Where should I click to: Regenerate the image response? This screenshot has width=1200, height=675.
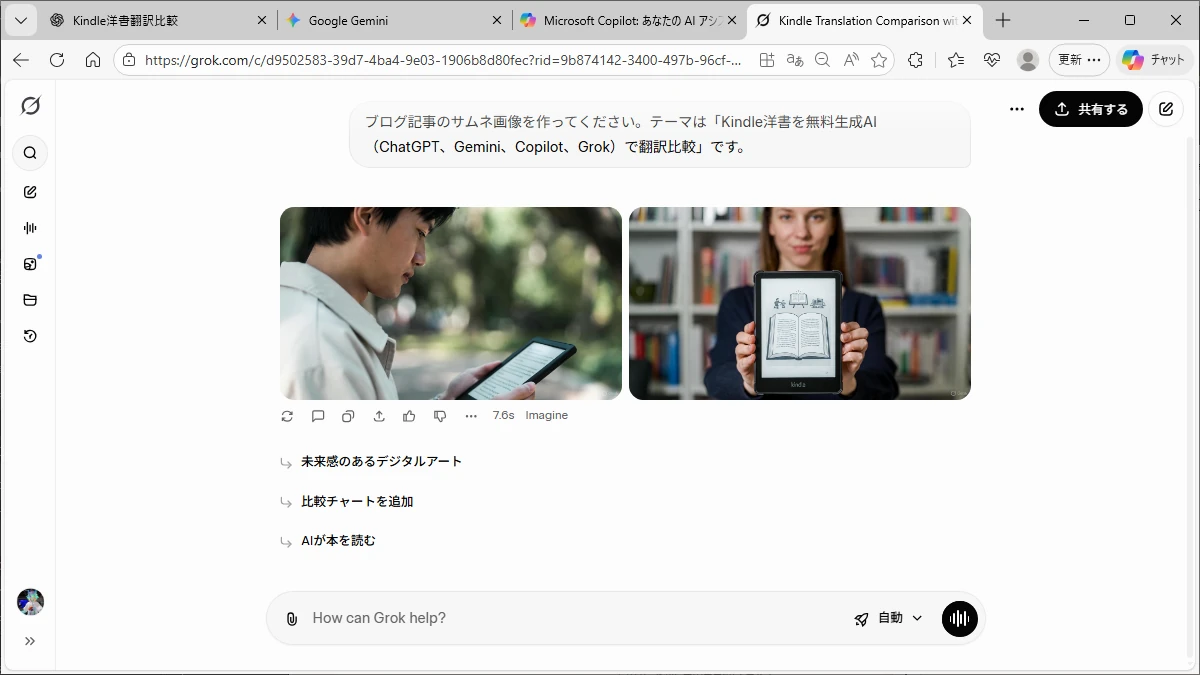click(287, 416)
